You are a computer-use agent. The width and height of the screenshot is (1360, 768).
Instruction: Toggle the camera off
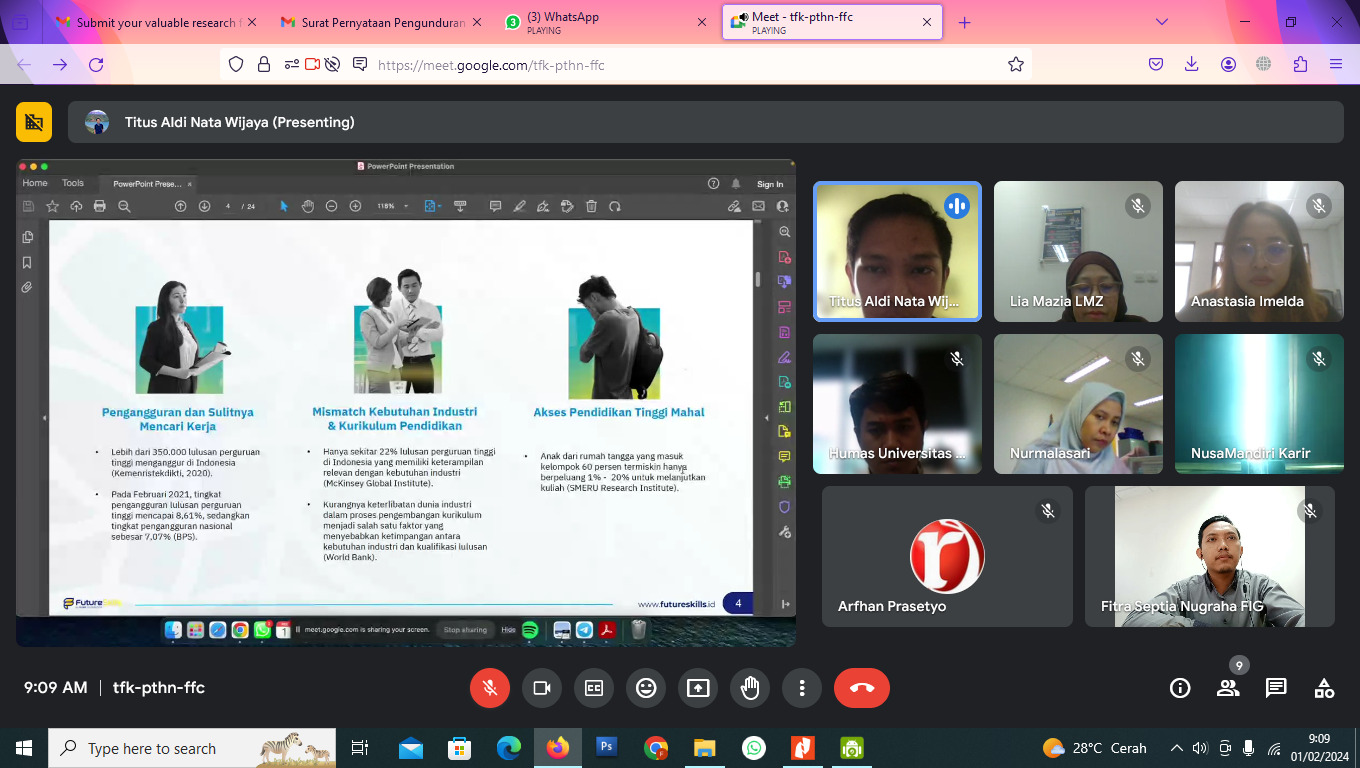pos(542,688)
